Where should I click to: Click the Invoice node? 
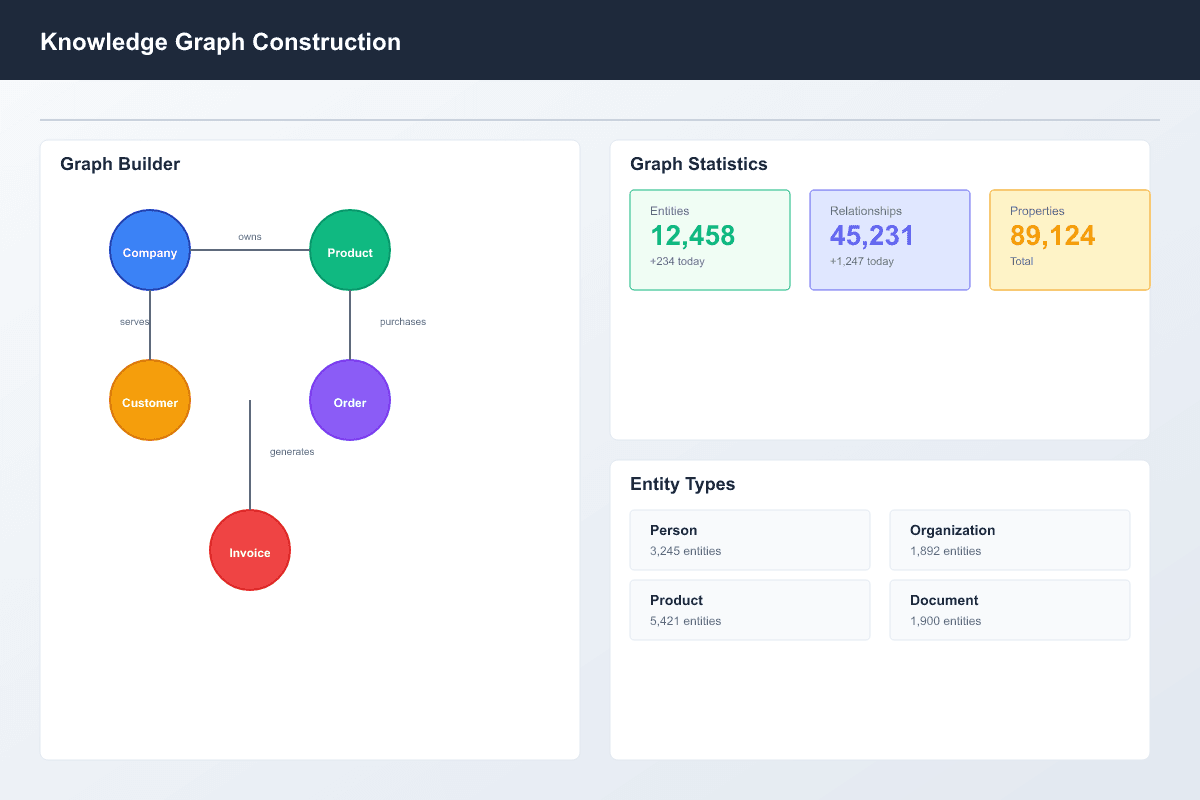point(249,550)
